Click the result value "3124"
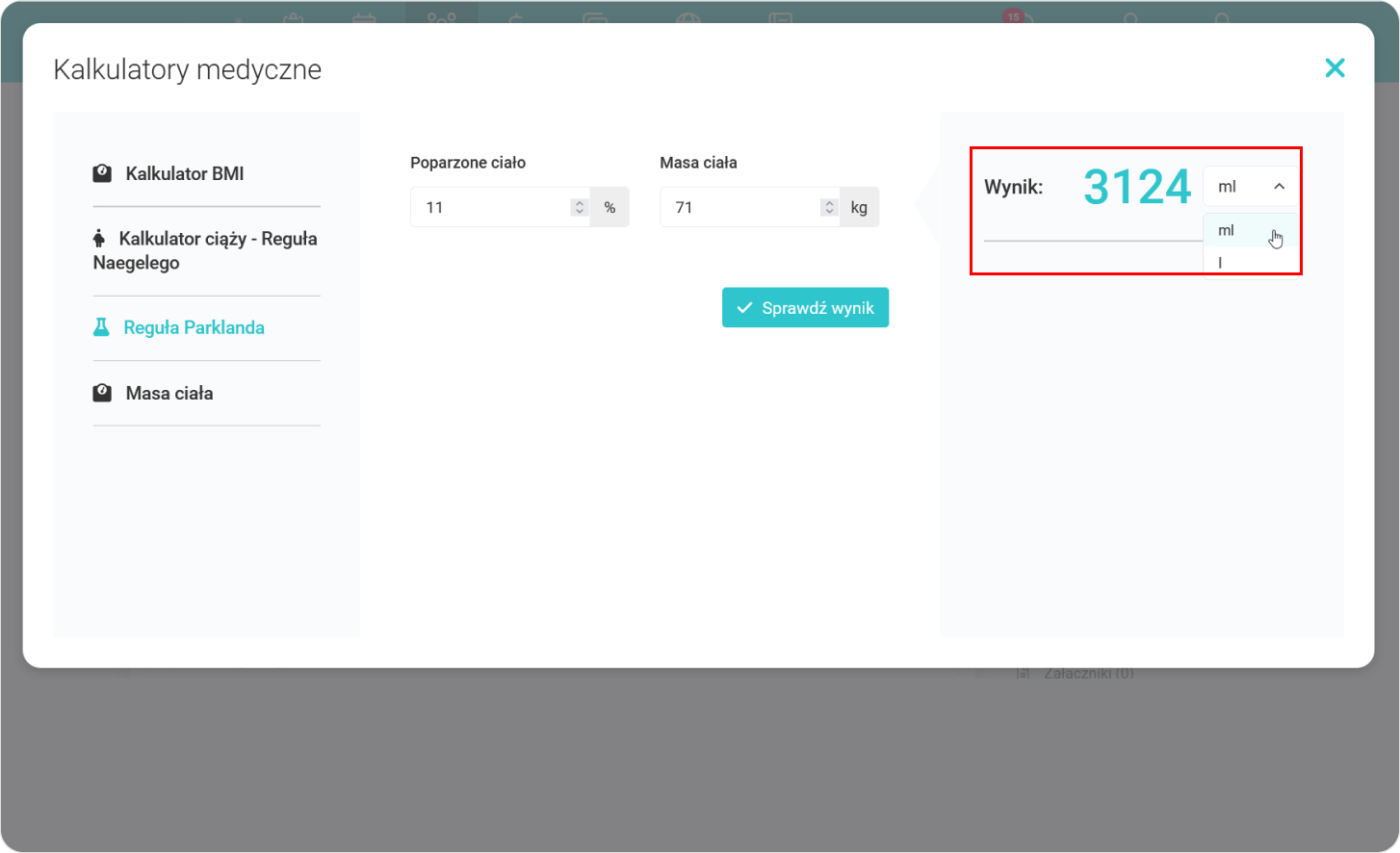The width and height of the screenshot is (1400, 853). tap(1137, 187)
